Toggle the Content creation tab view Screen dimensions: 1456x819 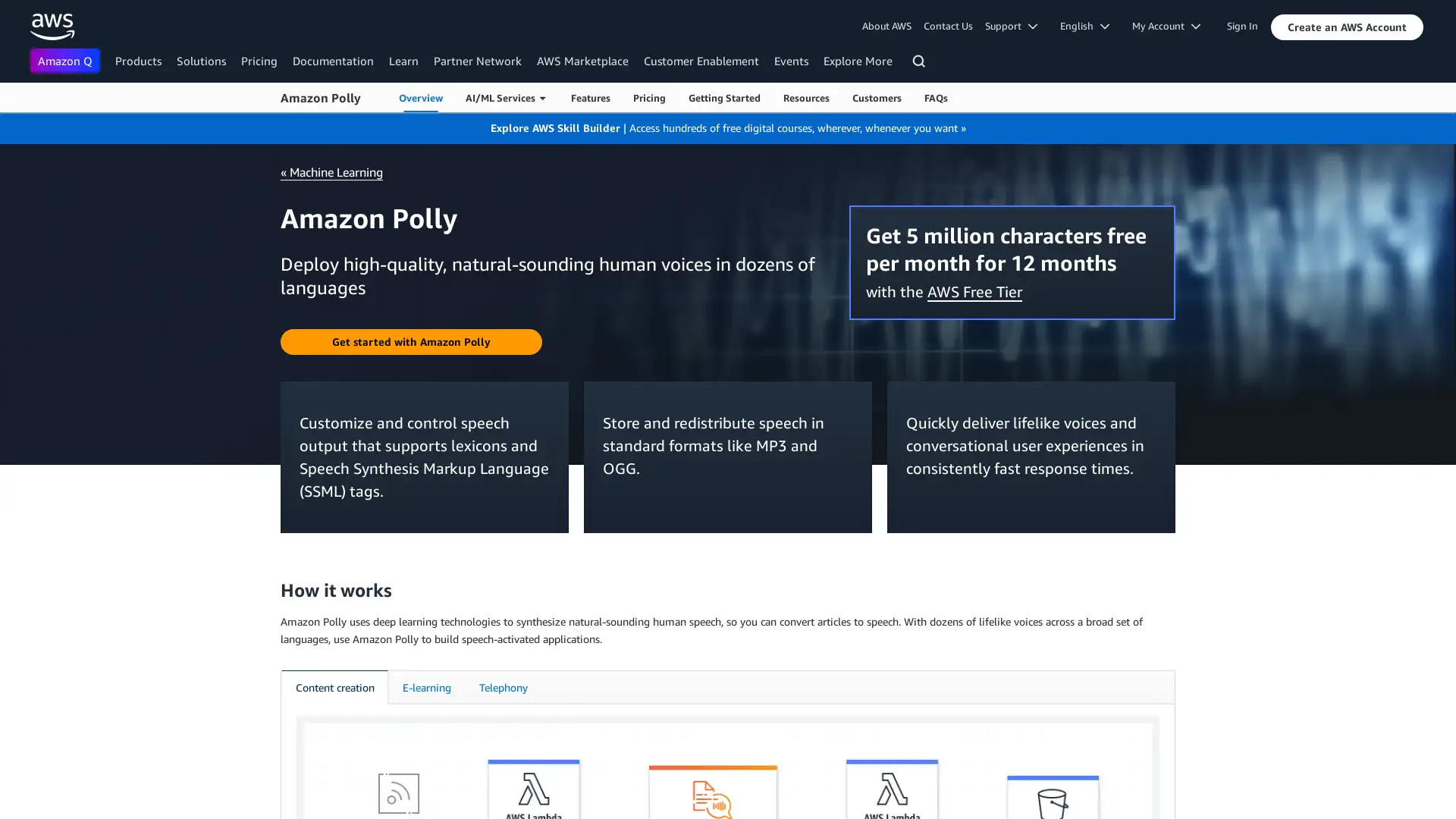335,688
